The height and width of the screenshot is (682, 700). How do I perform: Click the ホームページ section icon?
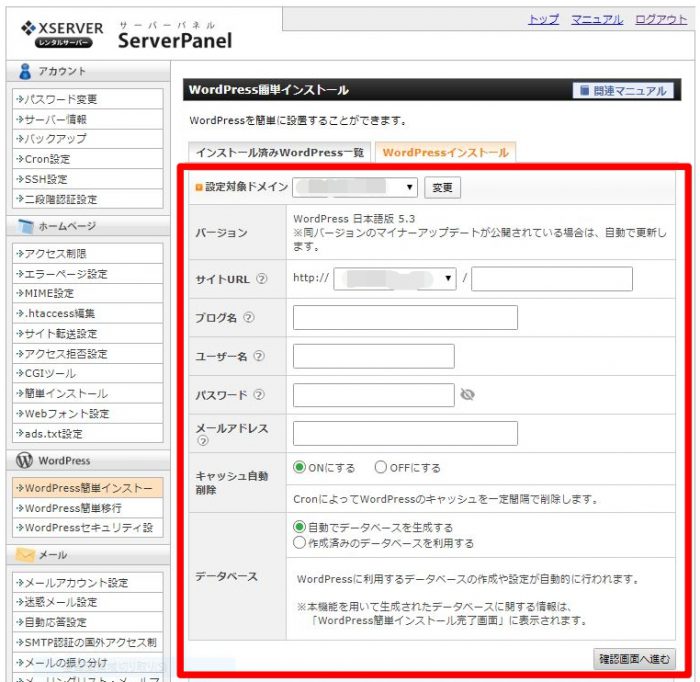25,226
